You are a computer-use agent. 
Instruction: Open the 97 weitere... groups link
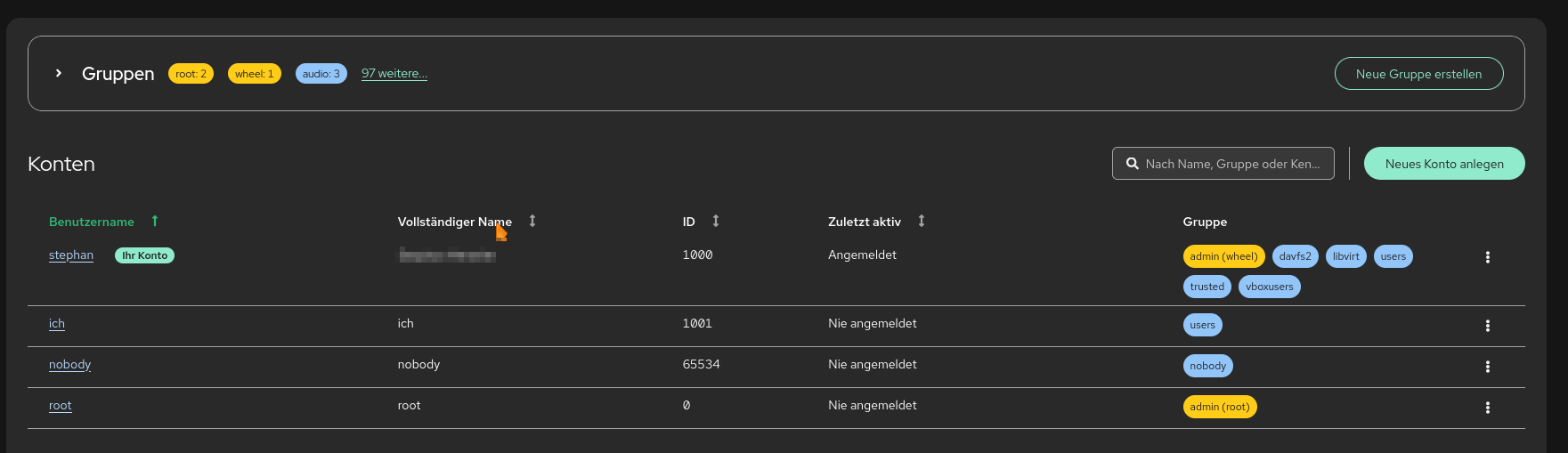click(x=394, y=74)
